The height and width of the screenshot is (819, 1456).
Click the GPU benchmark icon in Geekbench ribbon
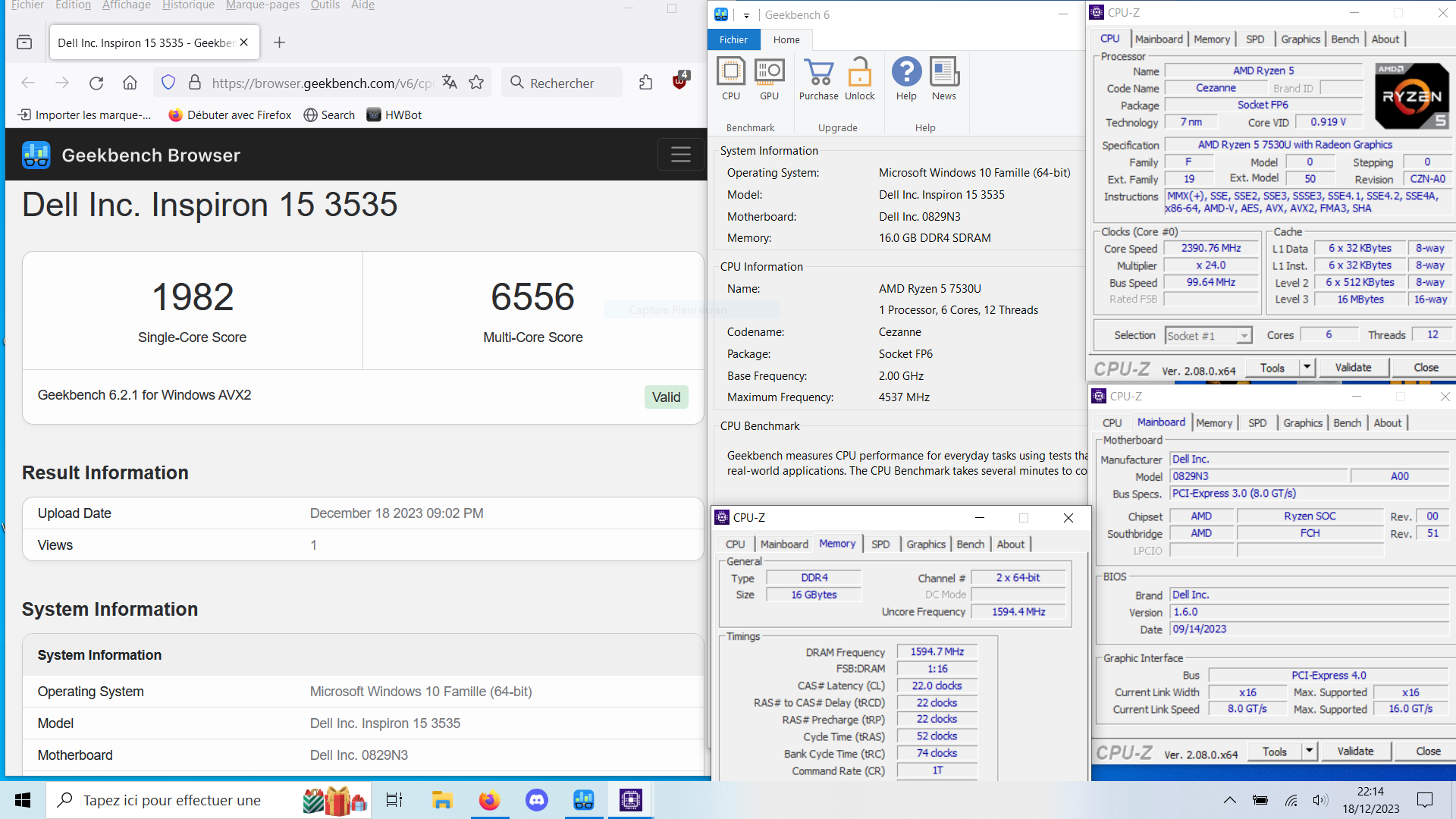(x=769, y=79)
